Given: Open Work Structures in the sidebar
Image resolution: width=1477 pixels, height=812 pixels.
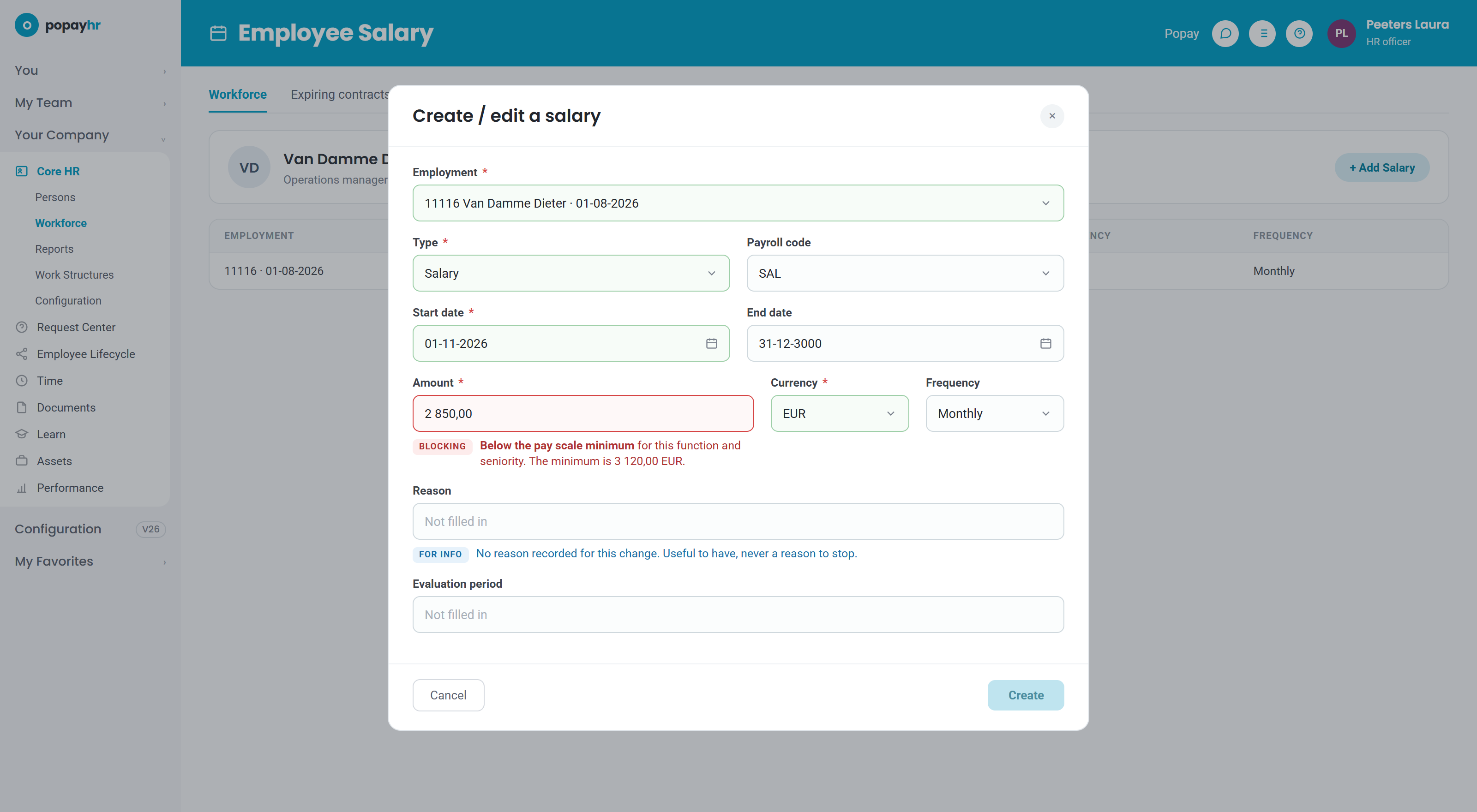Looking at the screenshot, I should click(74, 275).
